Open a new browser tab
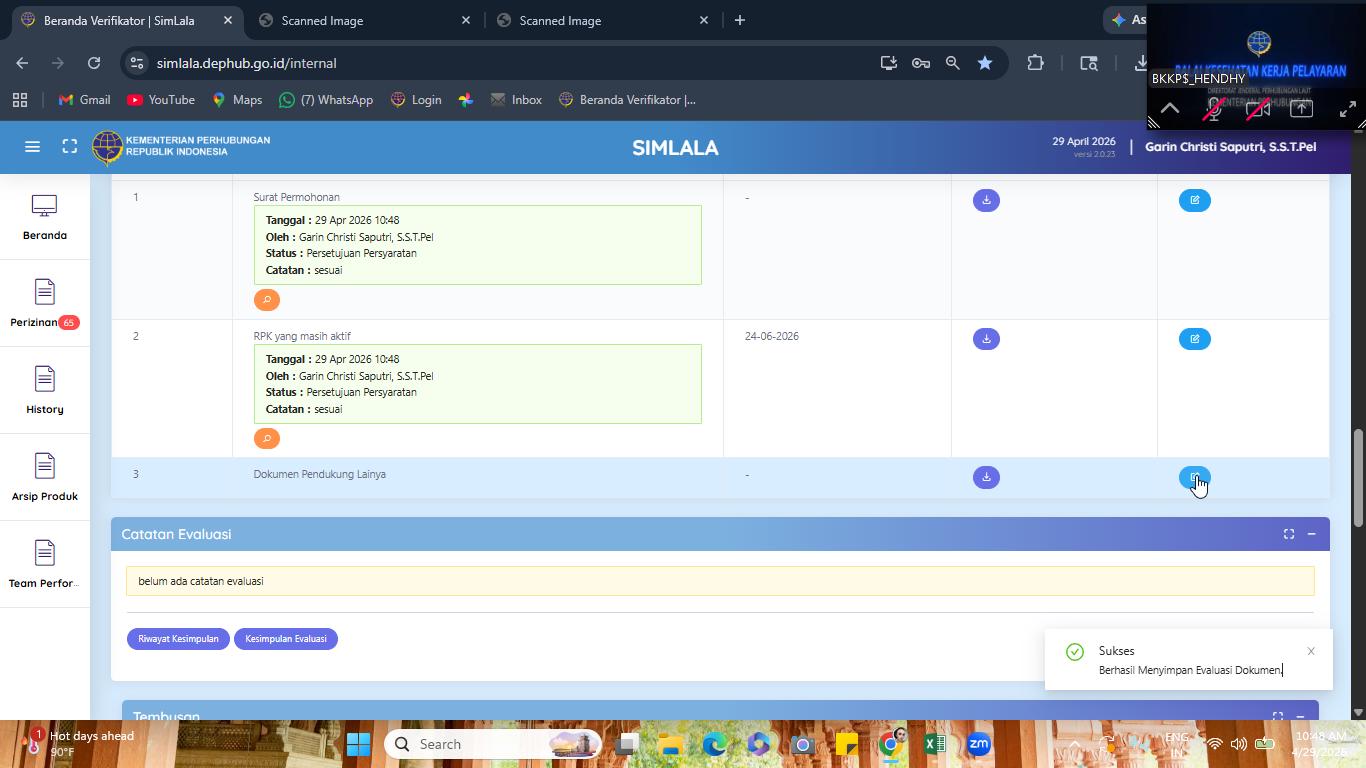The width and height of the screenshot is (1366, 768). [x=740, y=20]
